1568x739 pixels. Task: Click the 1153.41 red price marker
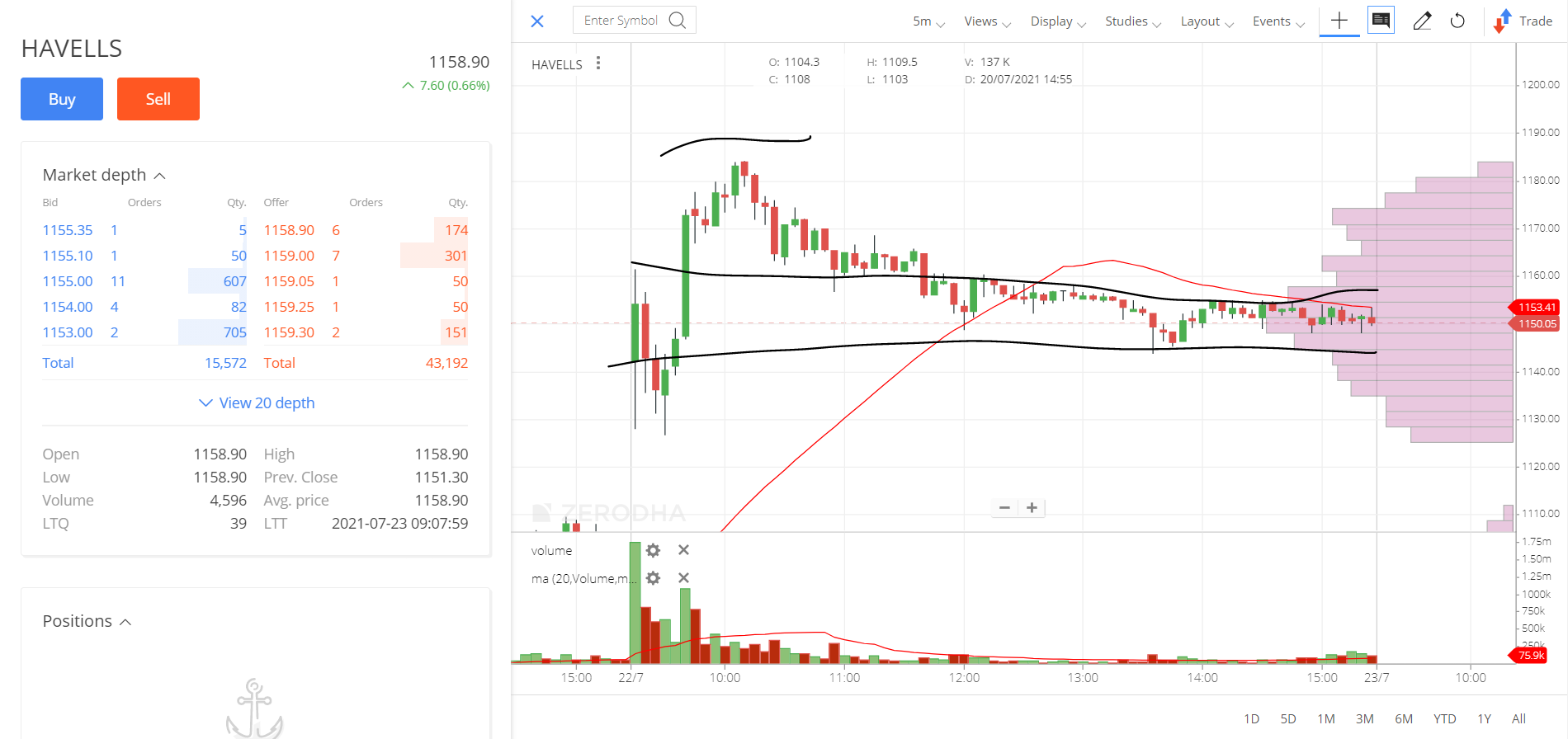(x=1535, y=307)
